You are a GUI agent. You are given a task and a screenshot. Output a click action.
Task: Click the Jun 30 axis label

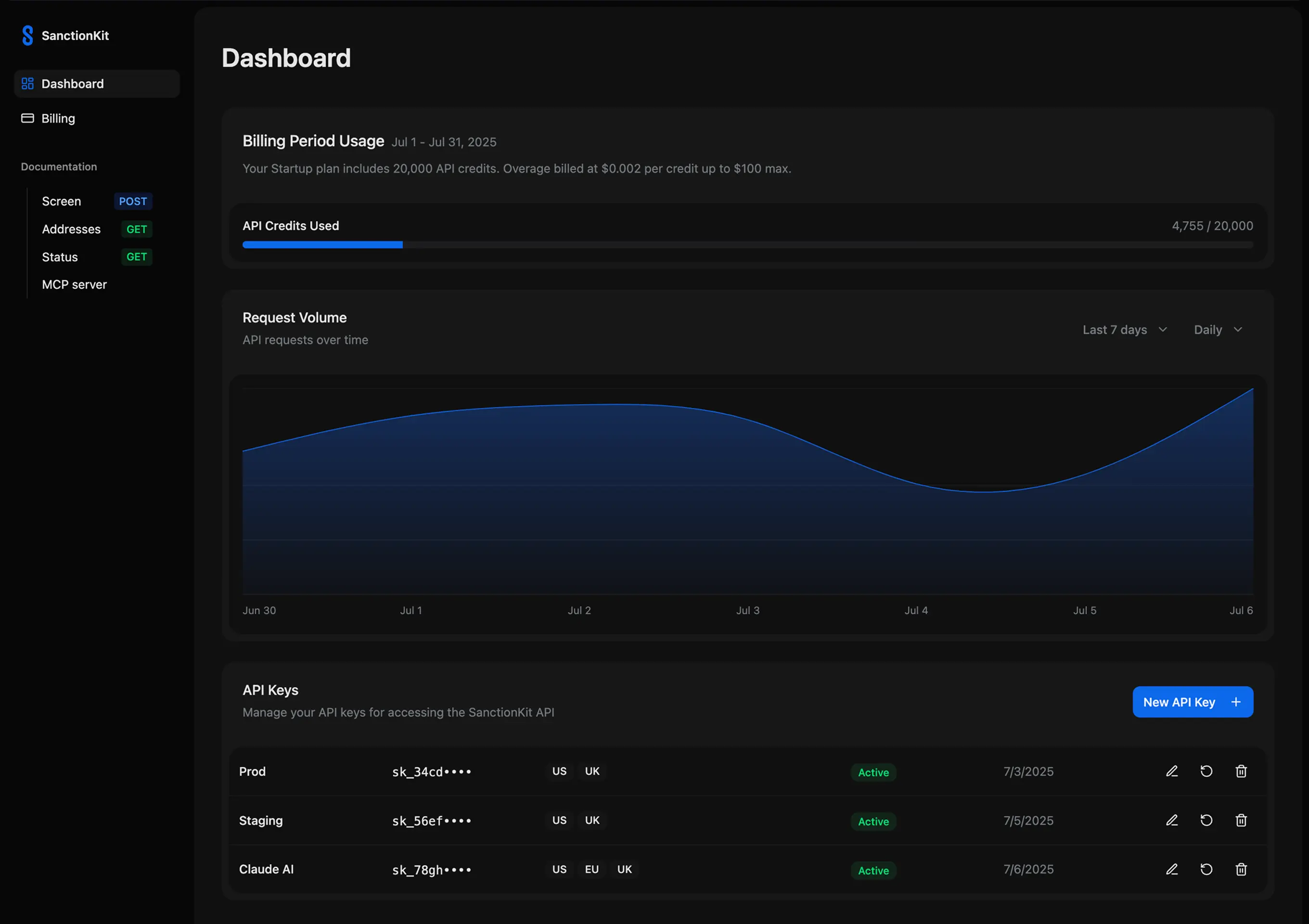[x=259, y=610]
